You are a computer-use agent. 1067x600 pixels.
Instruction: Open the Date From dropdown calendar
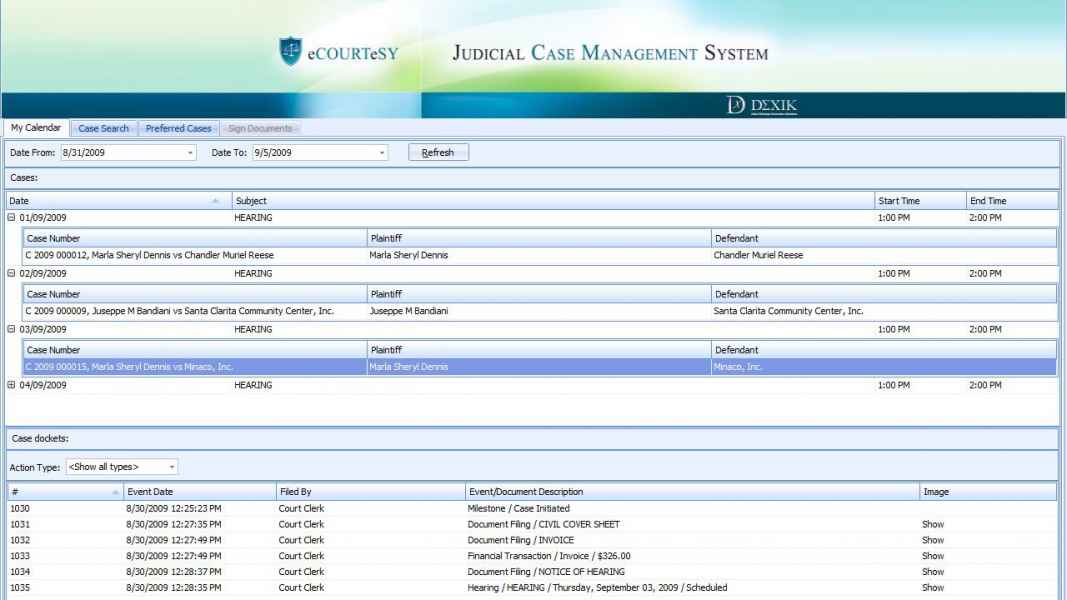[191, 153]
